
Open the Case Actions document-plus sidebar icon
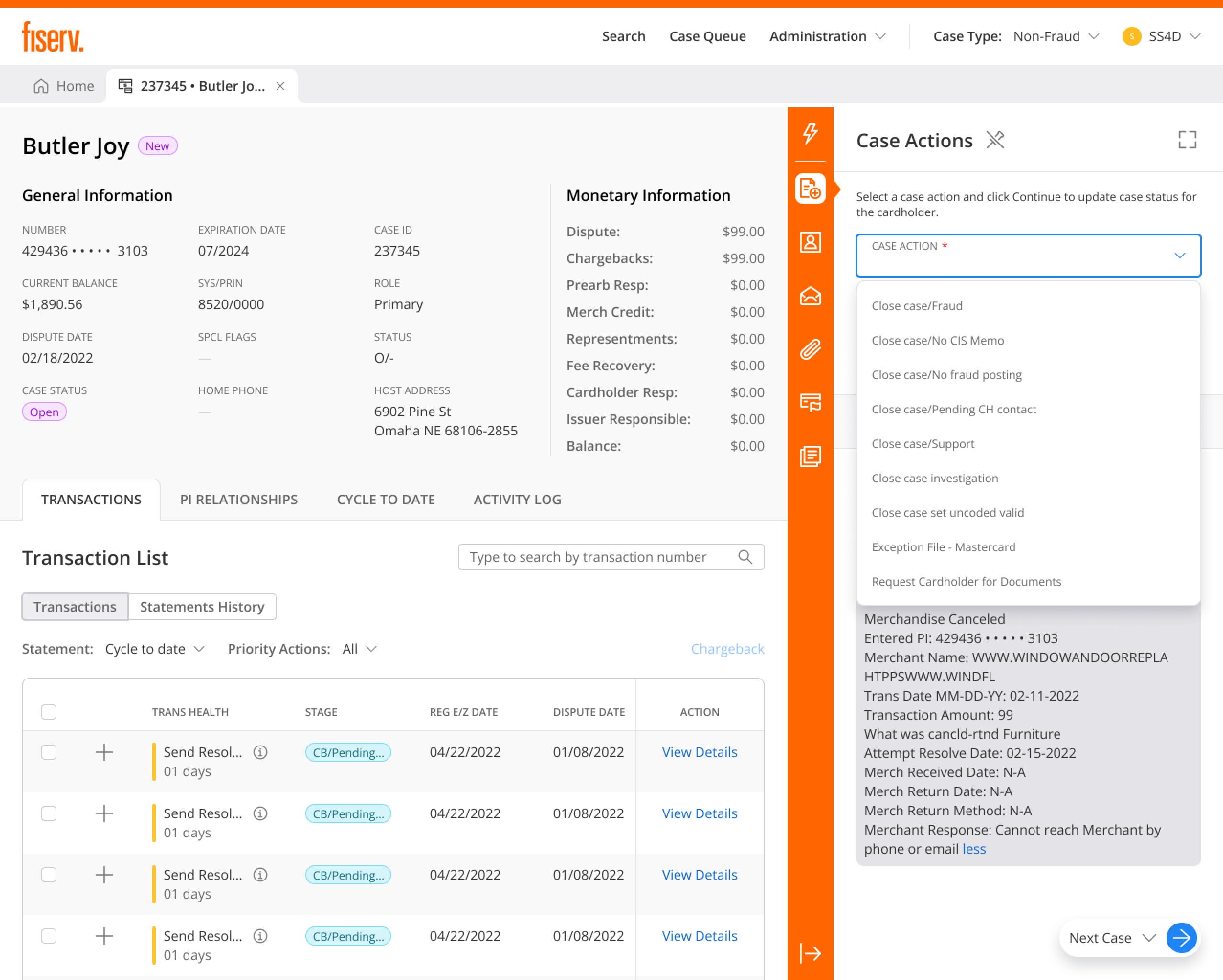810,189
